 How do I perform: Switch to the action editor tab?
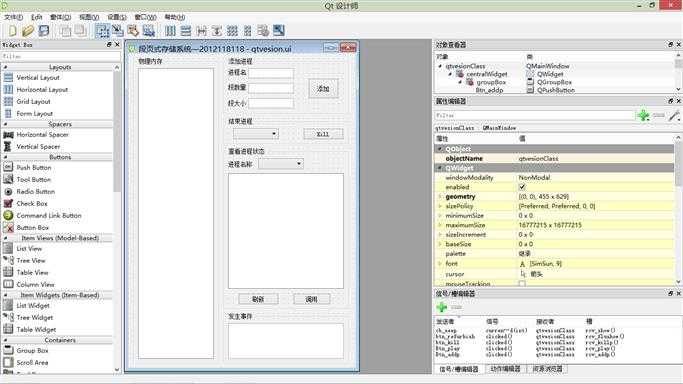[x=505, y=369]
